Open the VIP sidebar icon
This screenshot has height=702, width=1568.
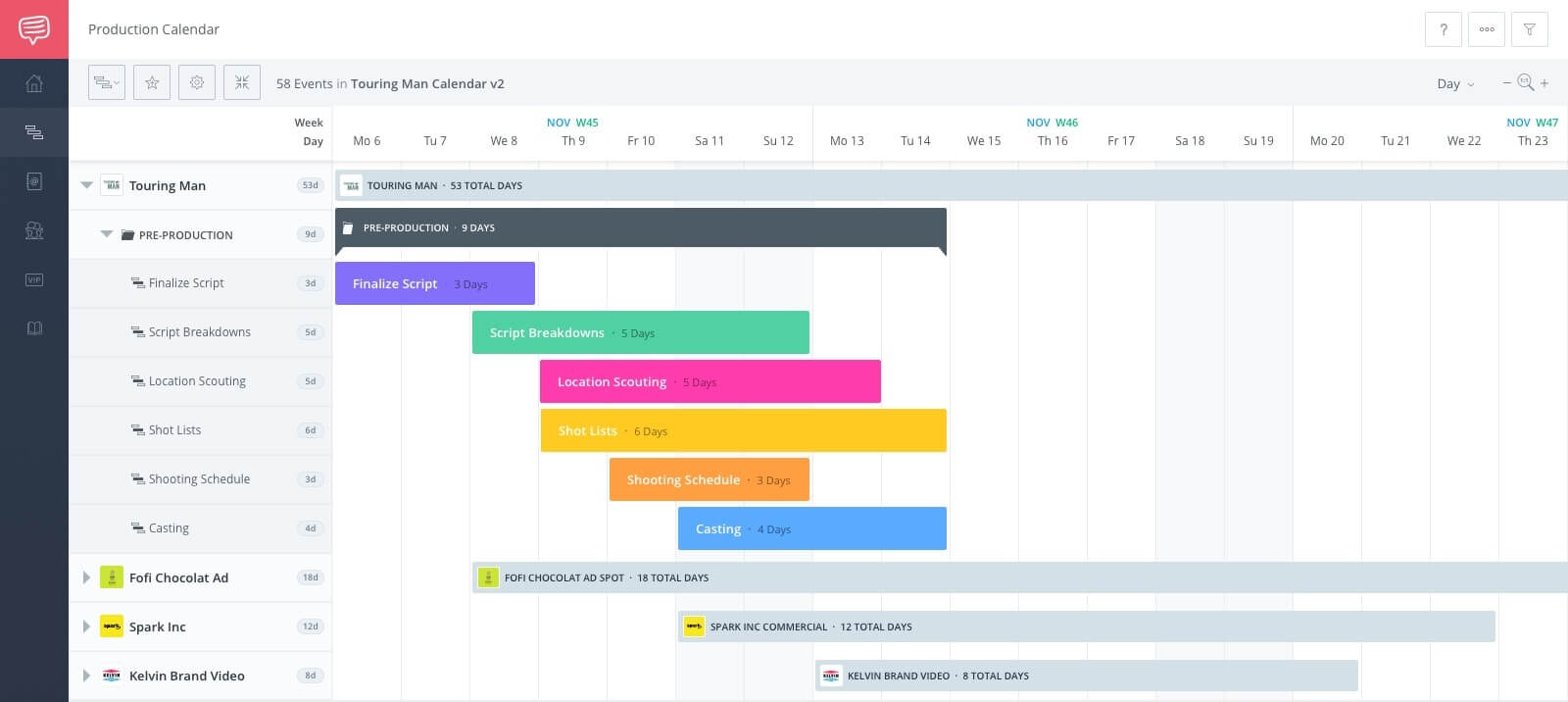tap(34, 279)
